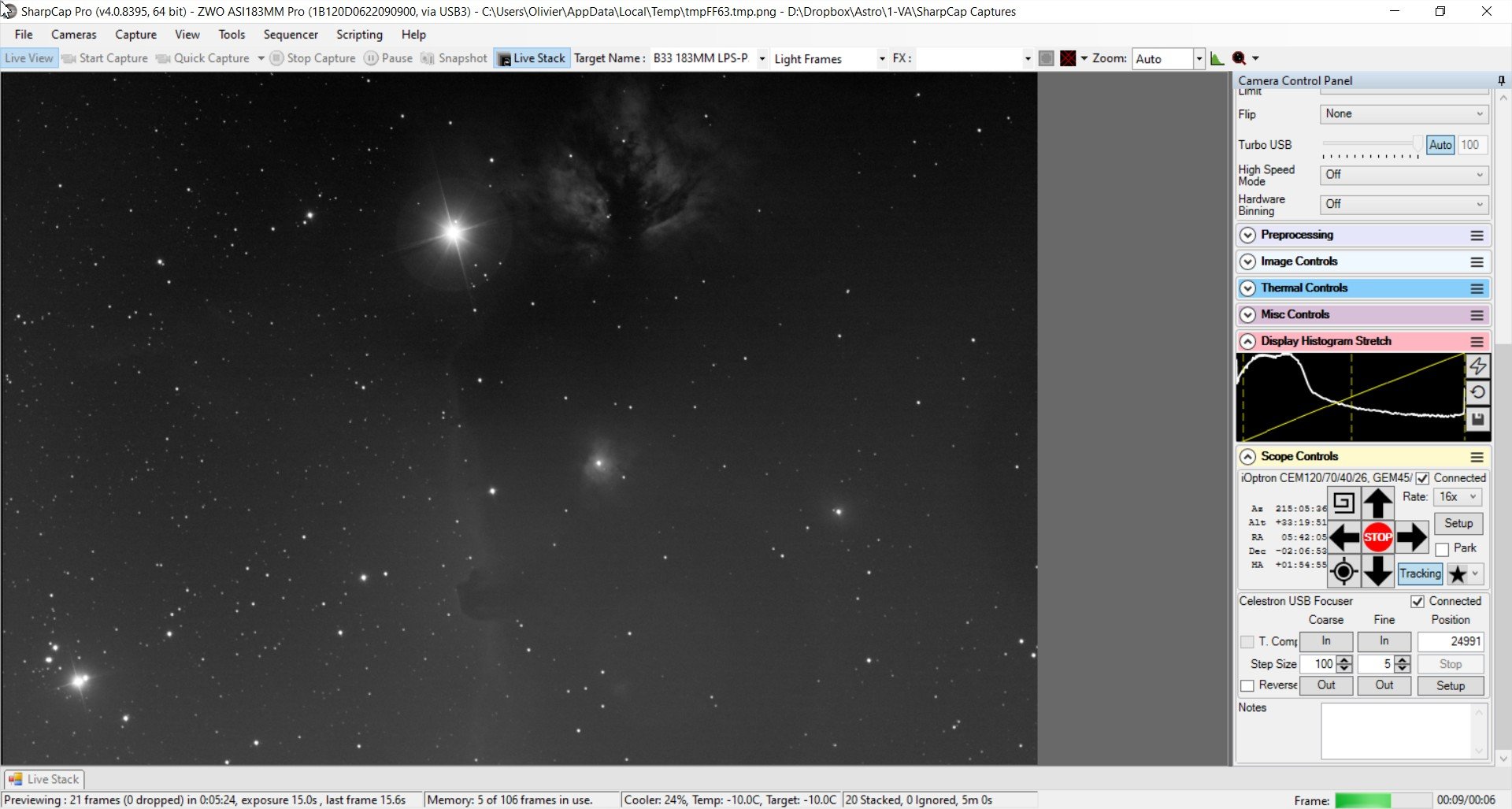
Task: Enable the Reverse focuser checkbox
Action: pyautogui.click(x=1247, y=686)
